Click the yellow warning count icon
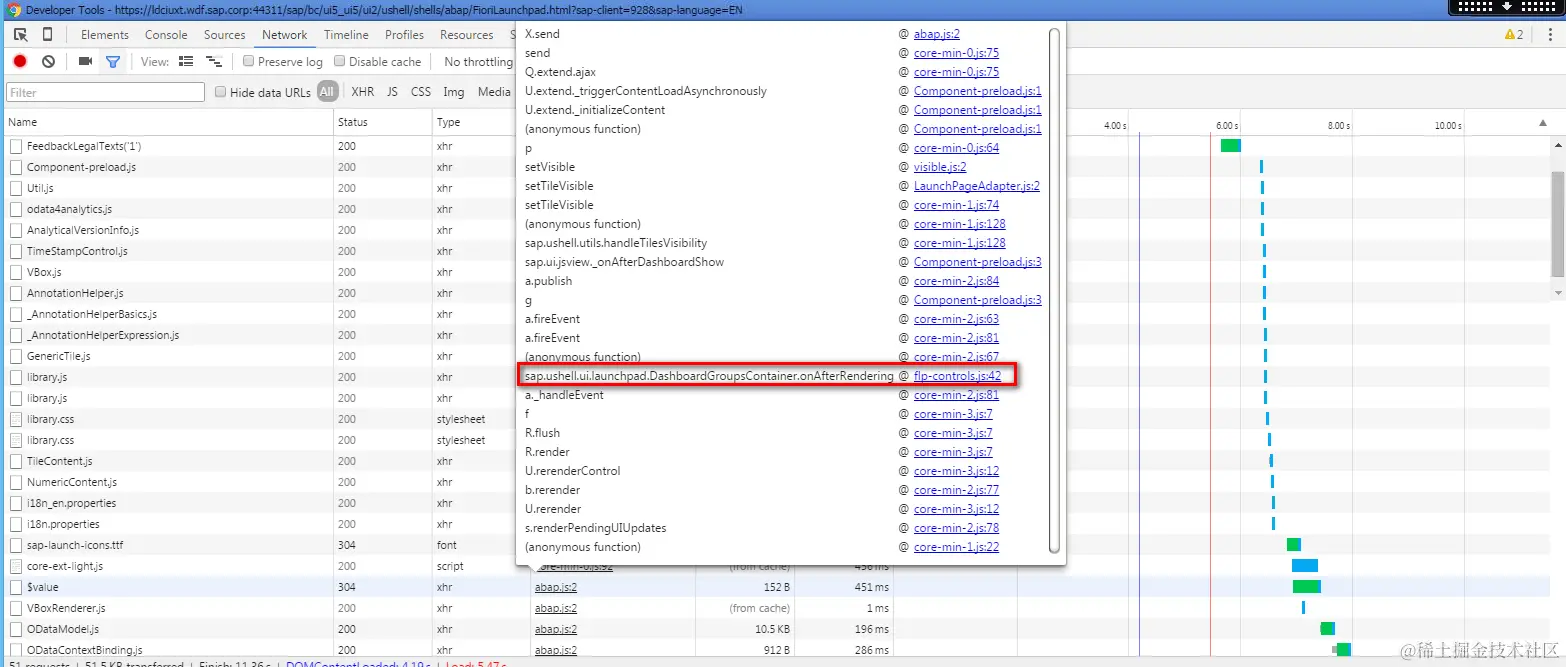The height and width of the screenshot is (667, 1566). pos(1514,35)
